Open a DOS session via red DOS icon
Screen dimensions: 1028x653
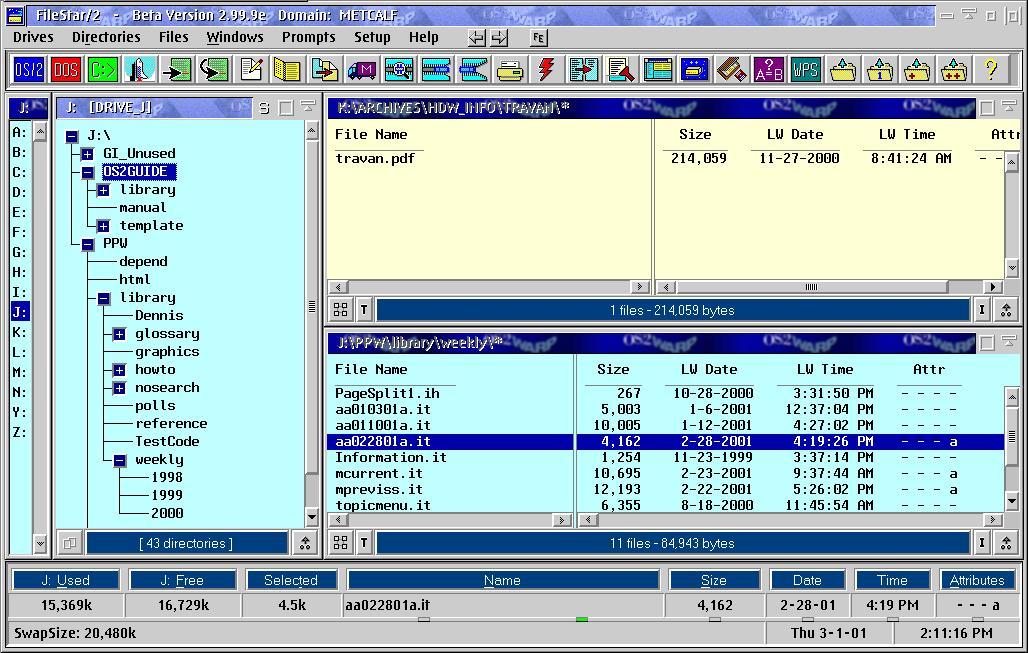point(66,69)
